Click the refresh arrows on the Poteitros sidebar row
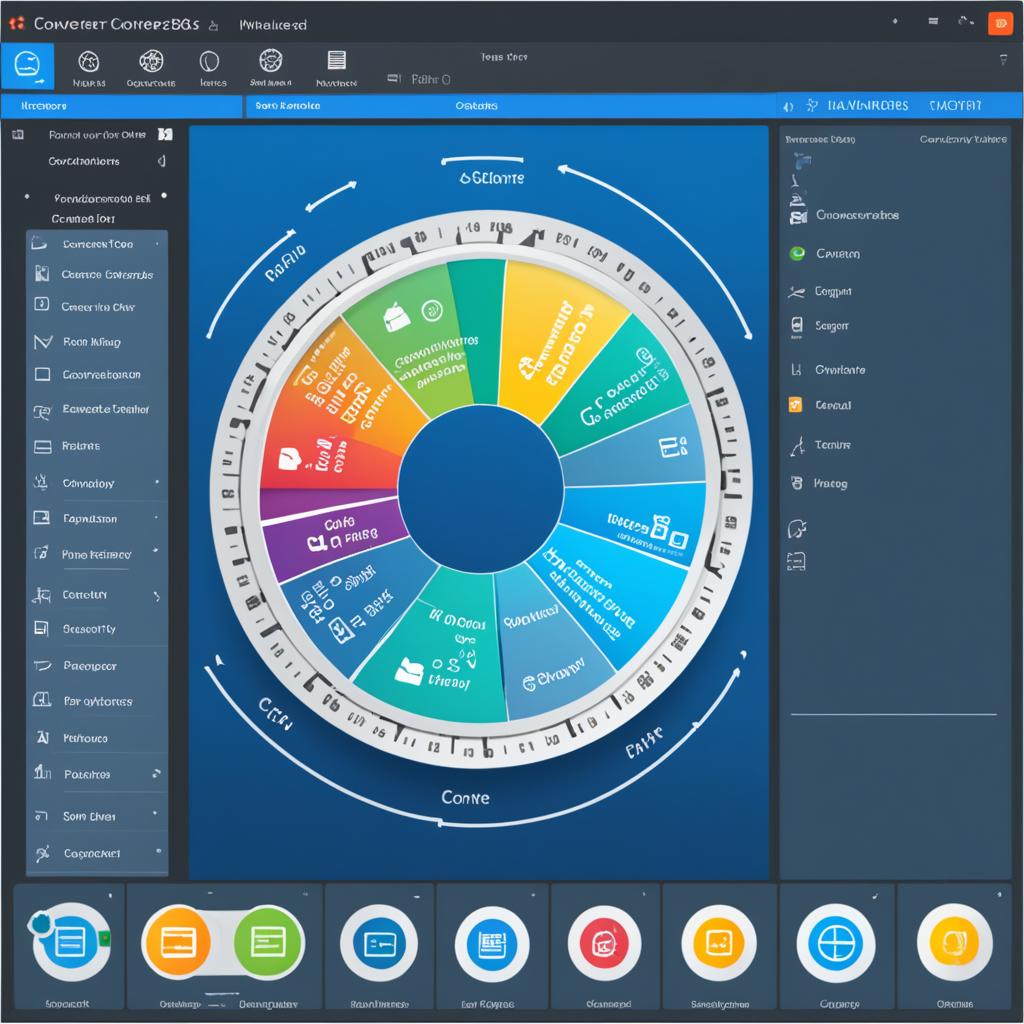The width and height of the screenshot is (1024, 1024). pos(156,774)
